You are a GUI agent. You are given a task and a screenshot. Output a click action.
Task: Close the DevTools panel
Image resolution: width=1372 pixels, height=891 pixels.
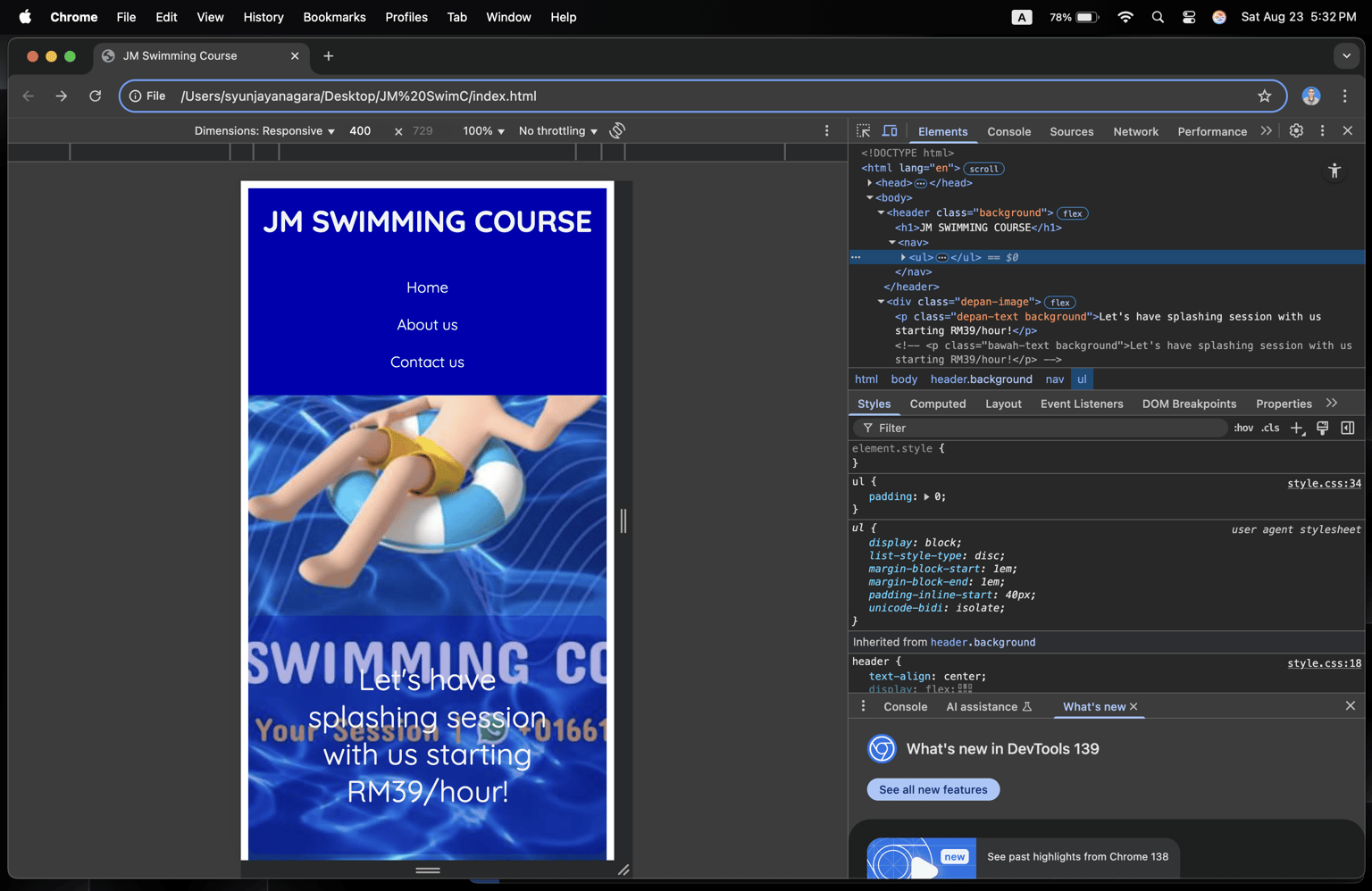1348,131
